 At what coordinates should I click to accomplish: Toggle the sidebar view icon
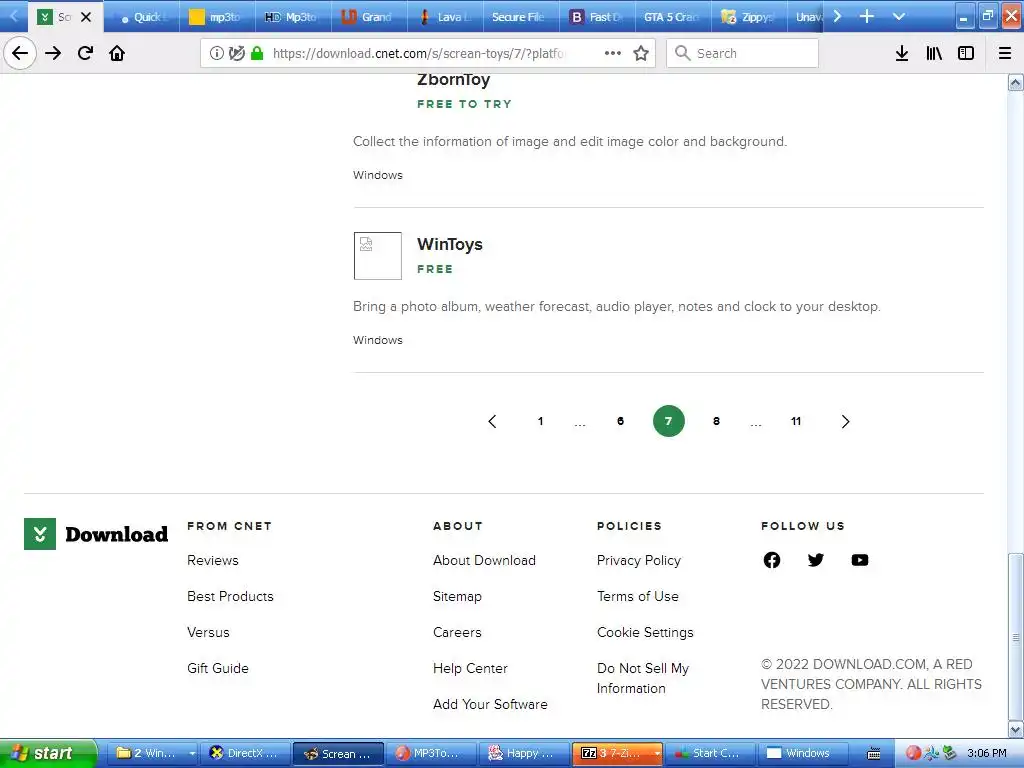tap(966, 54)
